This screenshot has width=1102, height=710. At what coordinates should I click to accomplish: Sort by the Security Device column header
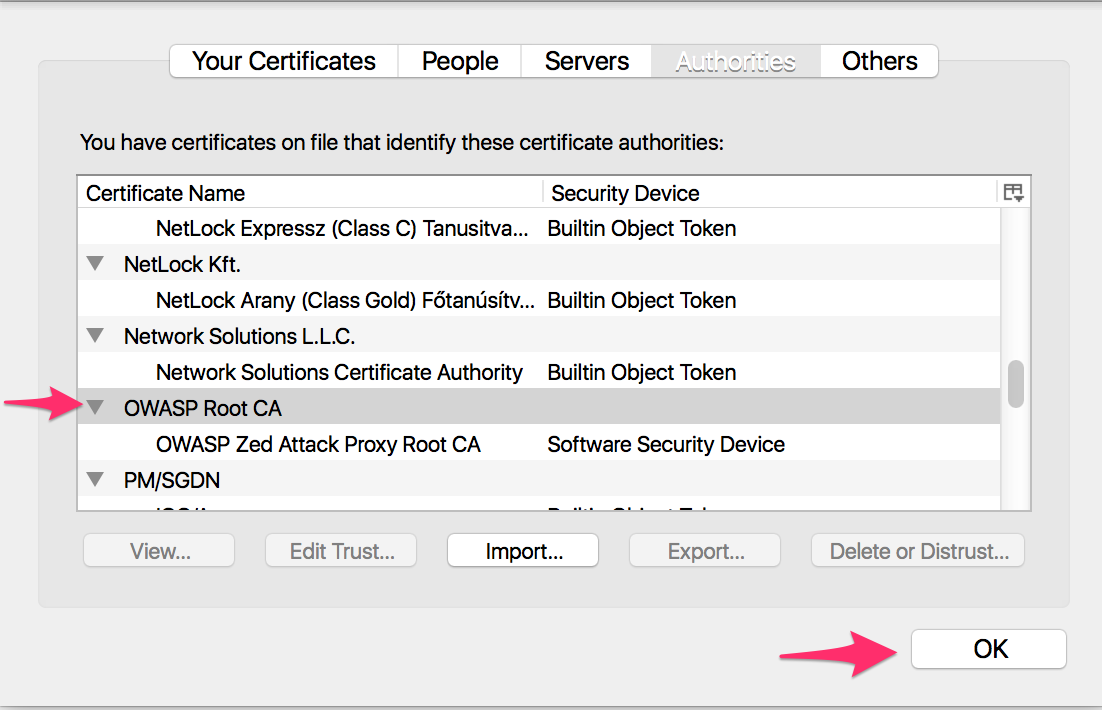625,192
